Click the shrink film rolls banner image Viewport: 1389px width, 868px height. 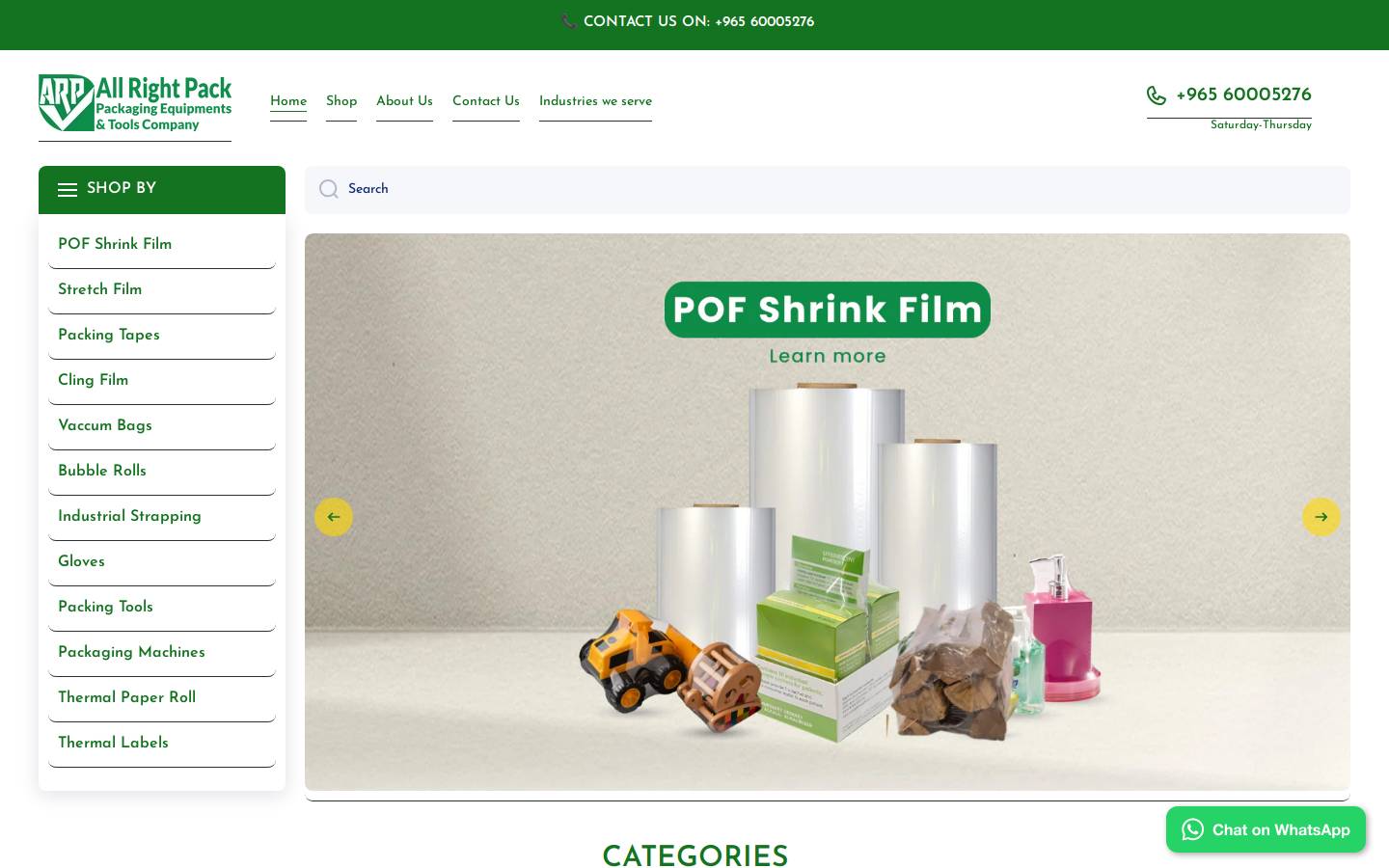[x=828, y=512]
